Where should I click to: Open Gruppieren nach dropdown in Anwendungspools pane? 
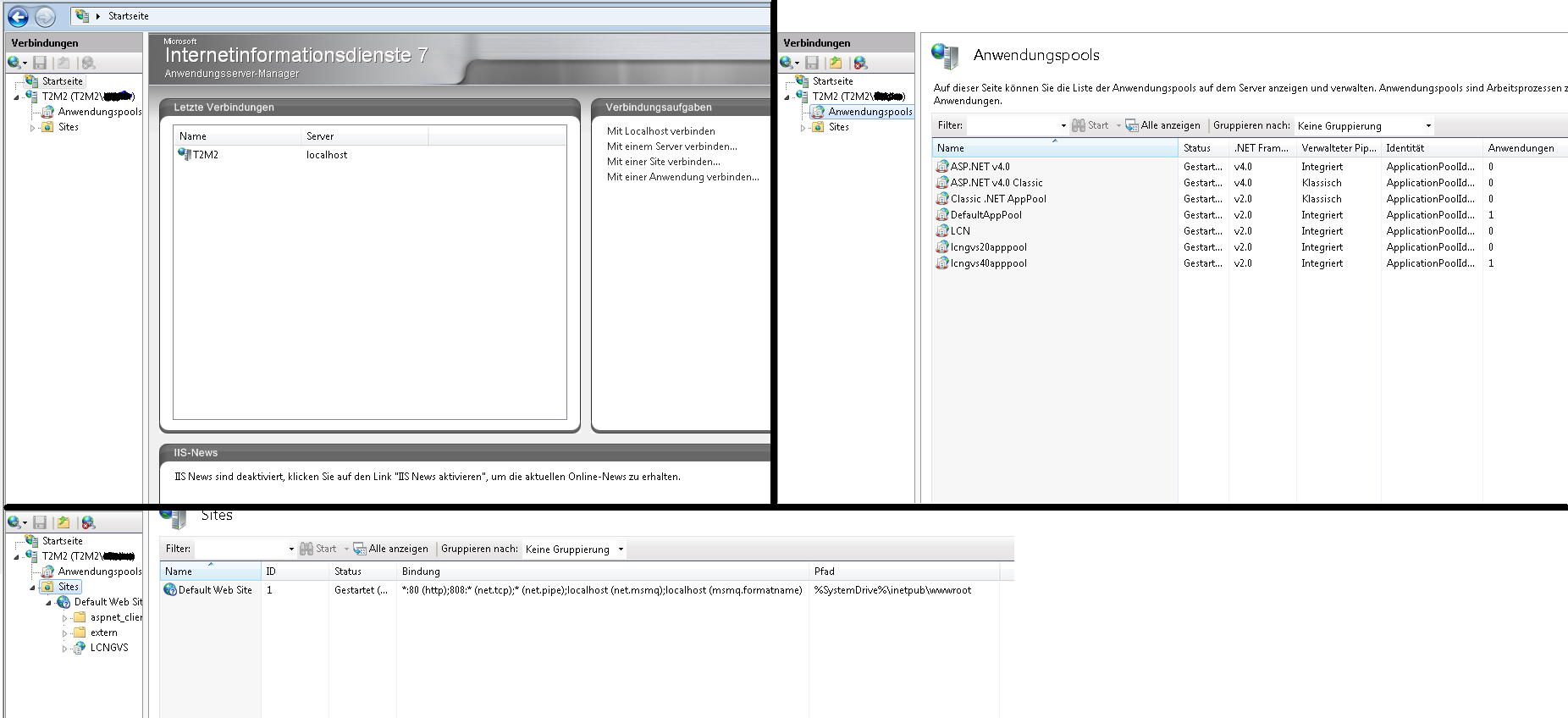coord(1363,126)
